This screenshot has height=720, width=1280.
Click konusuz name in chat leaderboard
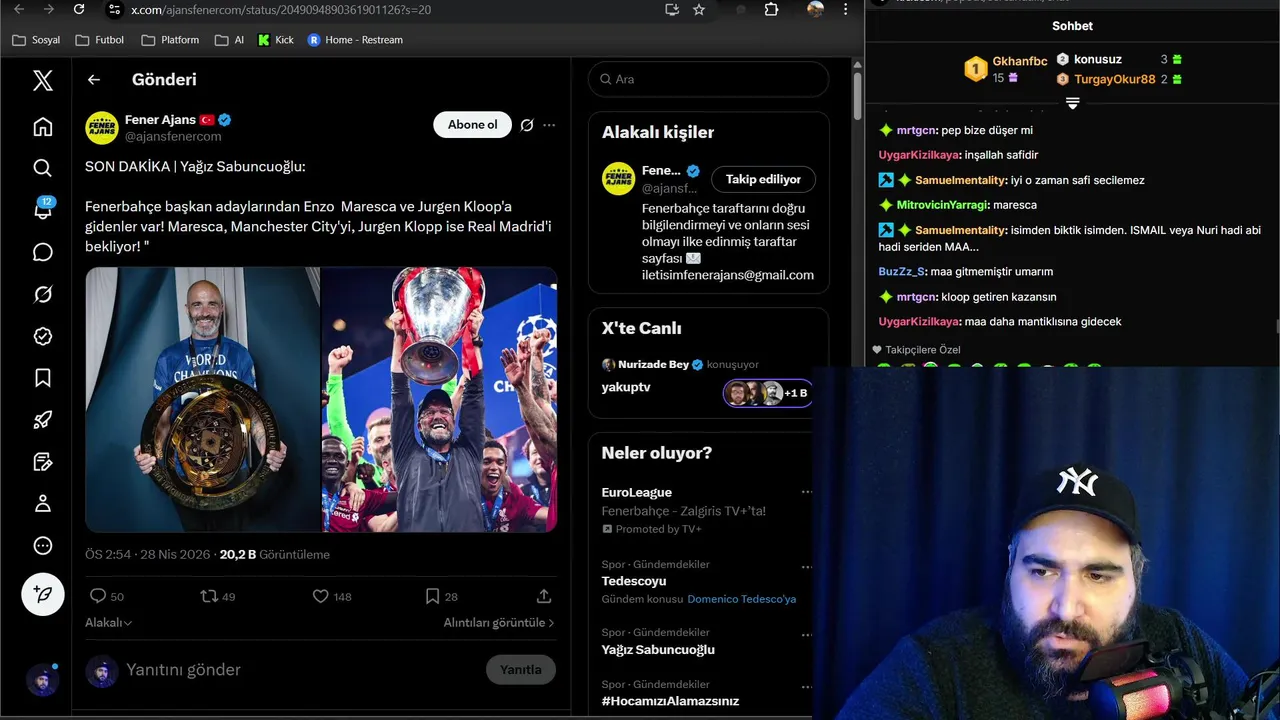[1098, 59]
